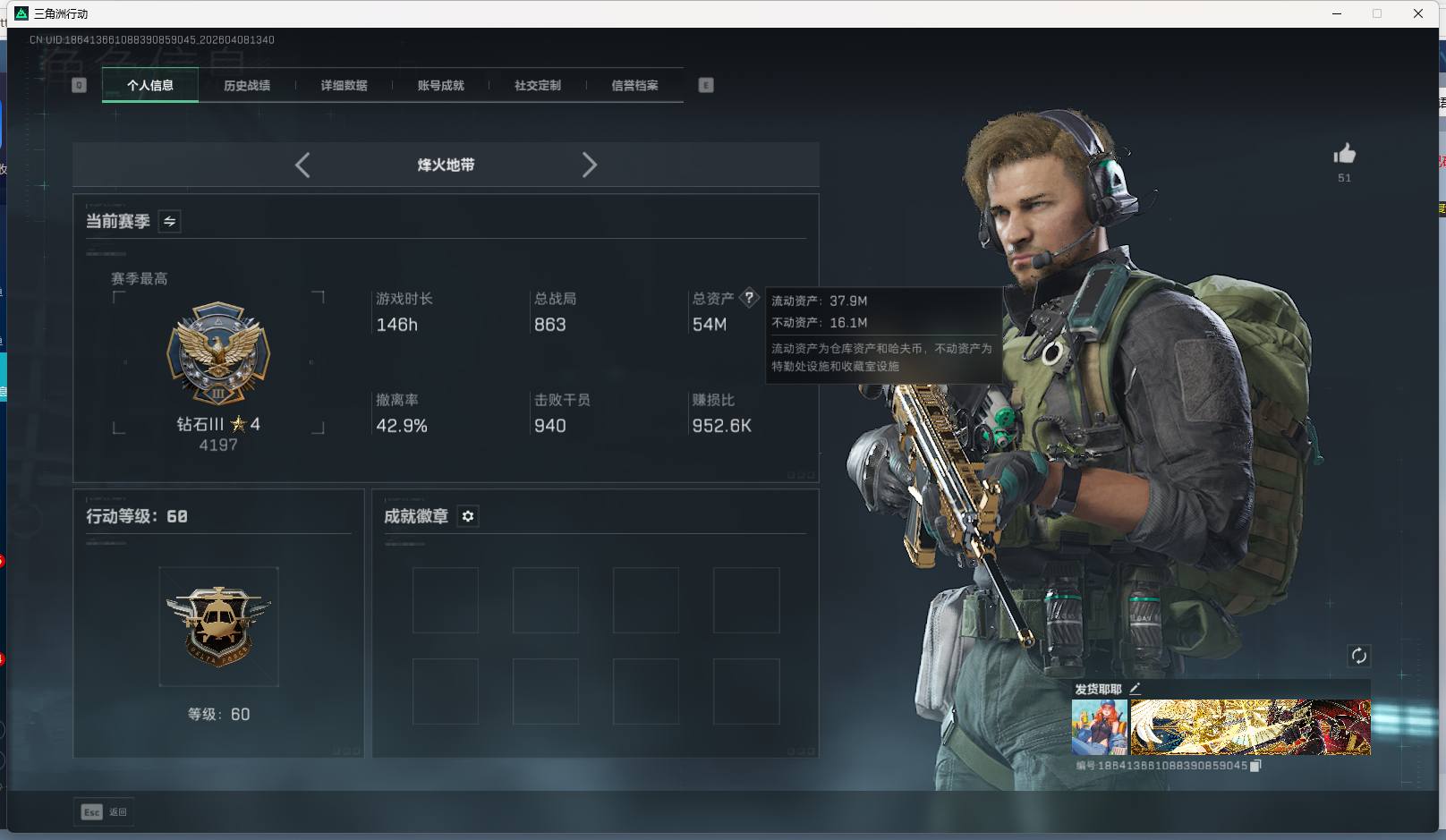Click the Q shortcut icon left of the tabs

click(79, 85)
